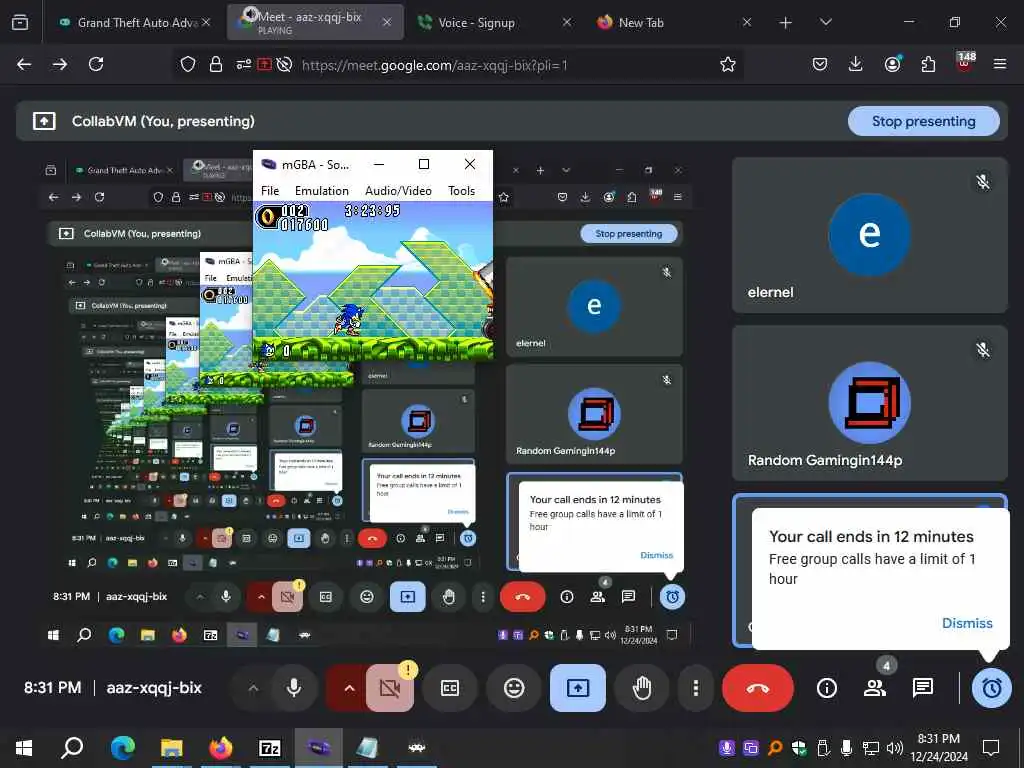The image size is (1024, 768).
Task: Open the emoji reactions panel
Action: 514,688
